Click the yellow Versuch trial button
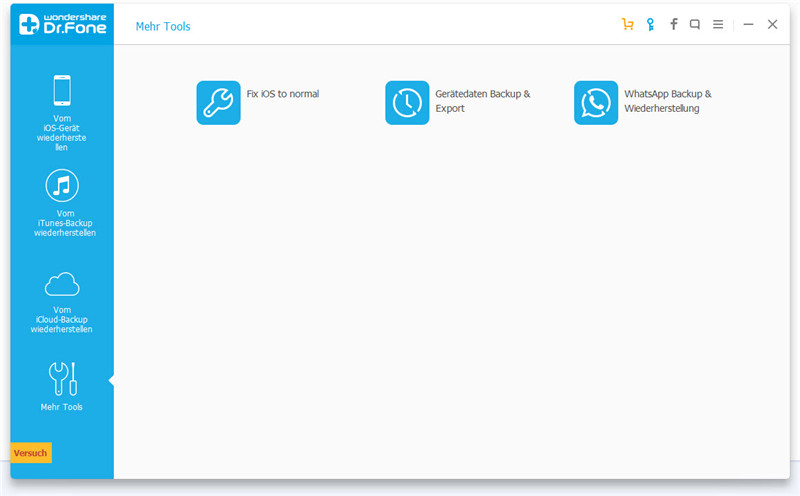Screen dimensions: 800x496 point(31,453)
